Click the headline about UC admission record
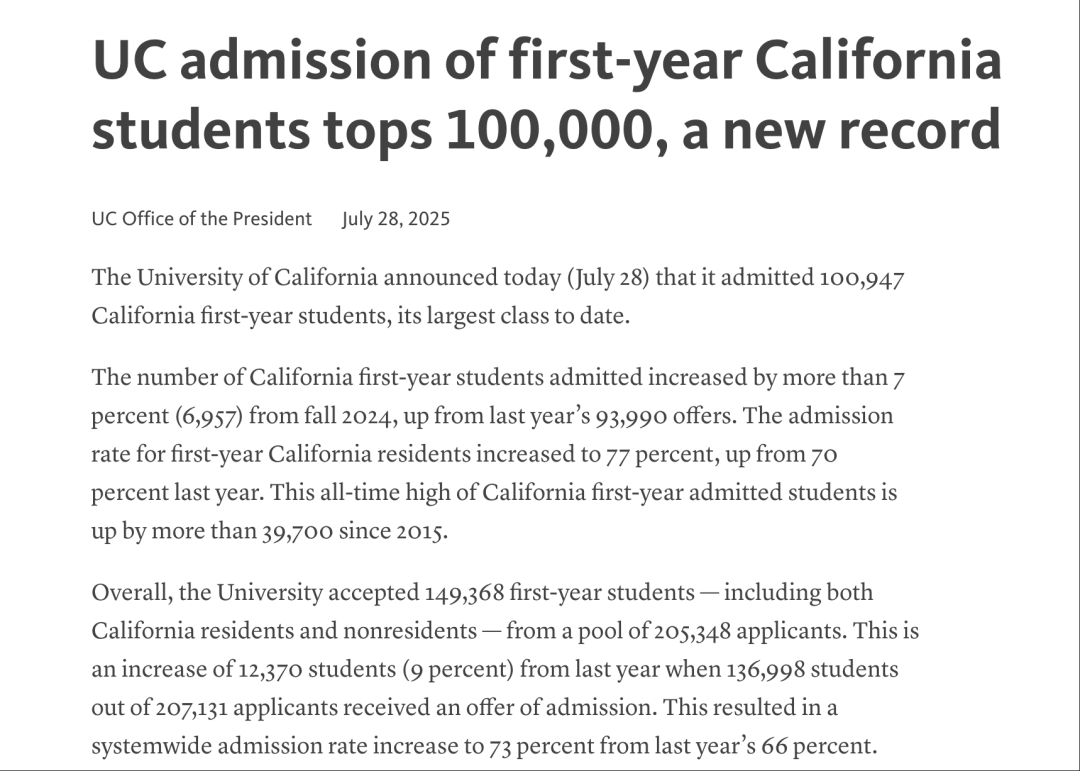The image size is (1080, 771). (546, 94)
